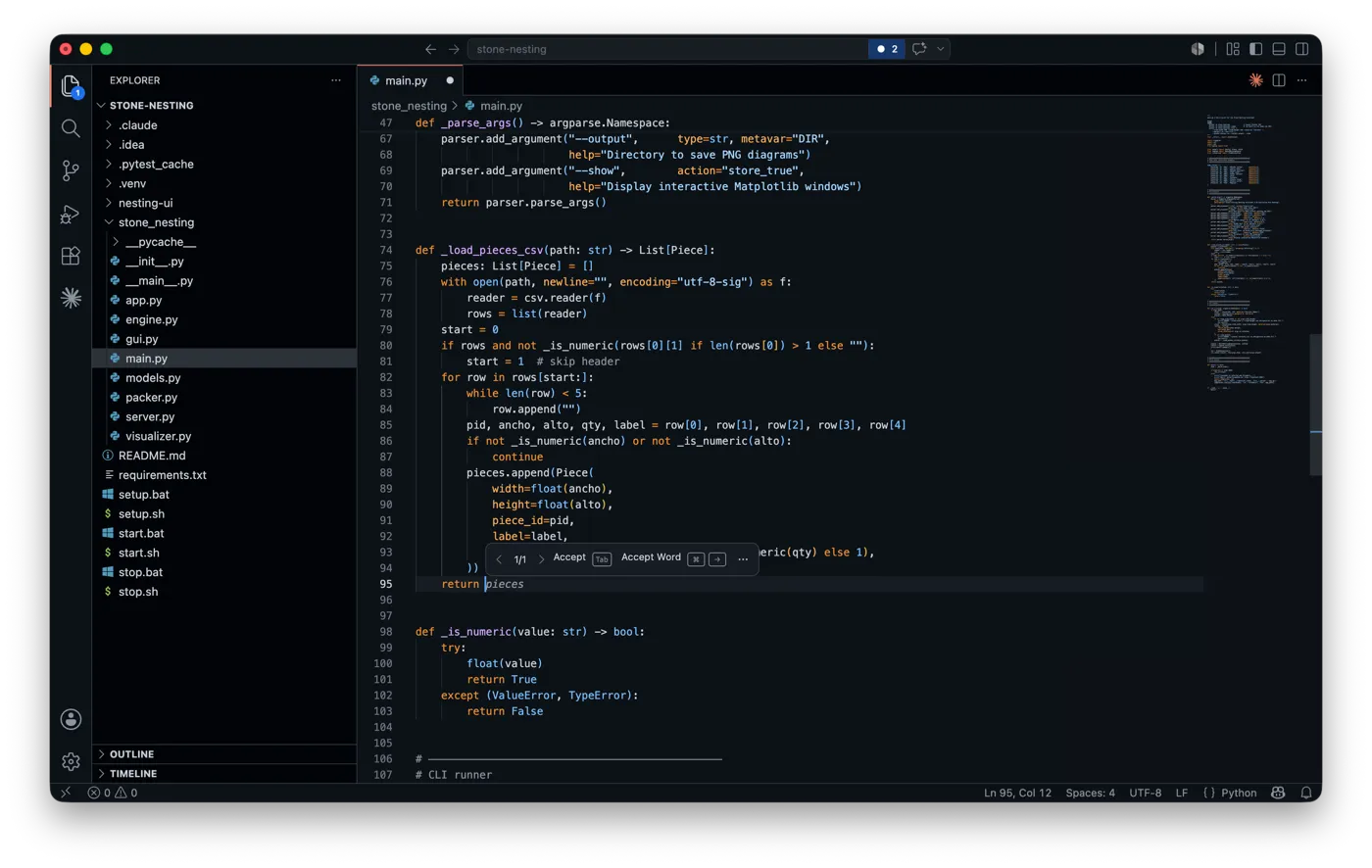Open setup.bat file
Screen dimensions: 1372x868
click(x=143, y=495)
